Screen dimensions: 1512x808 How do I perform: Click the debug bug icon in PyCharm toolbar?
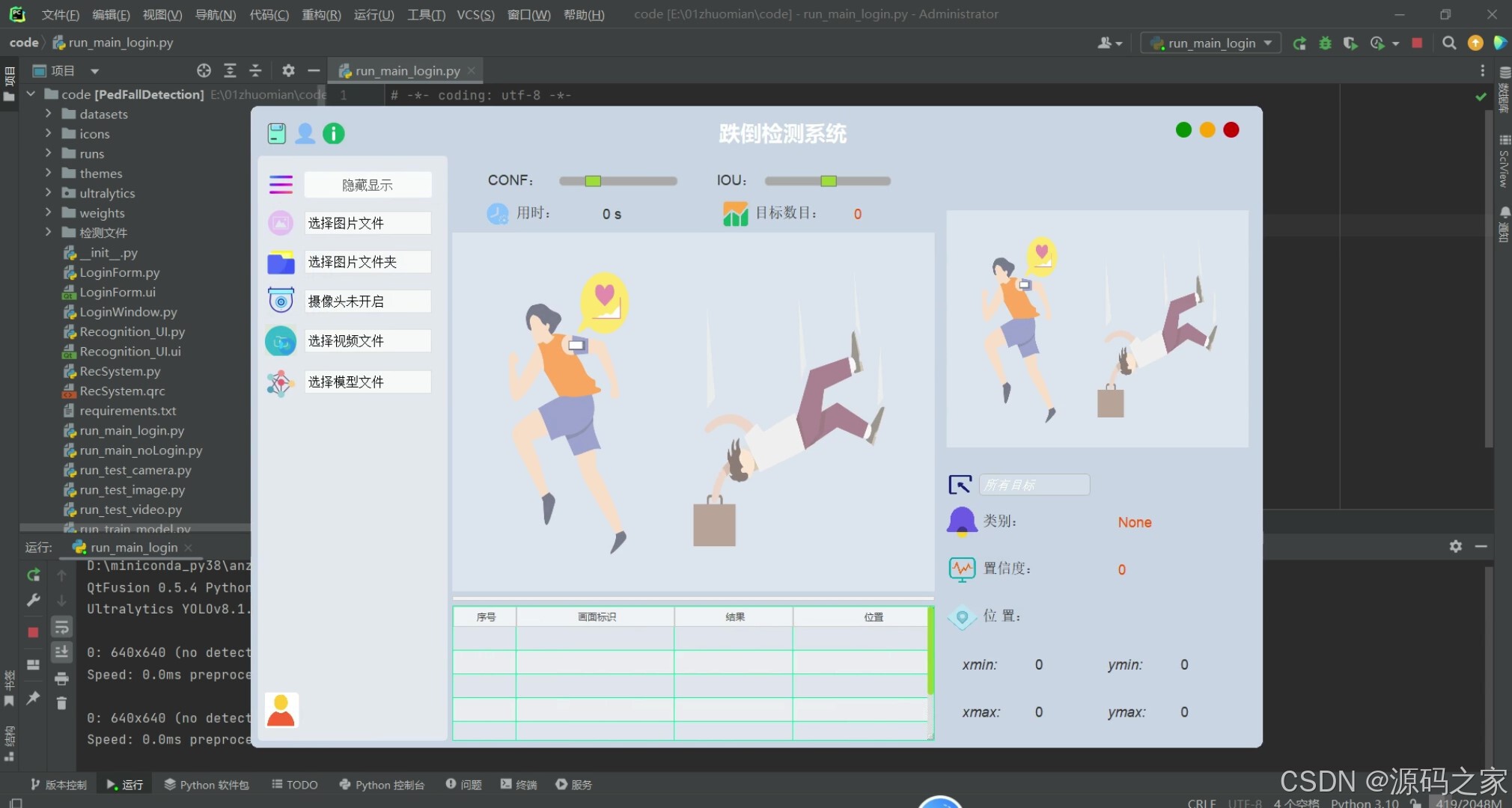pos(1325,43)
